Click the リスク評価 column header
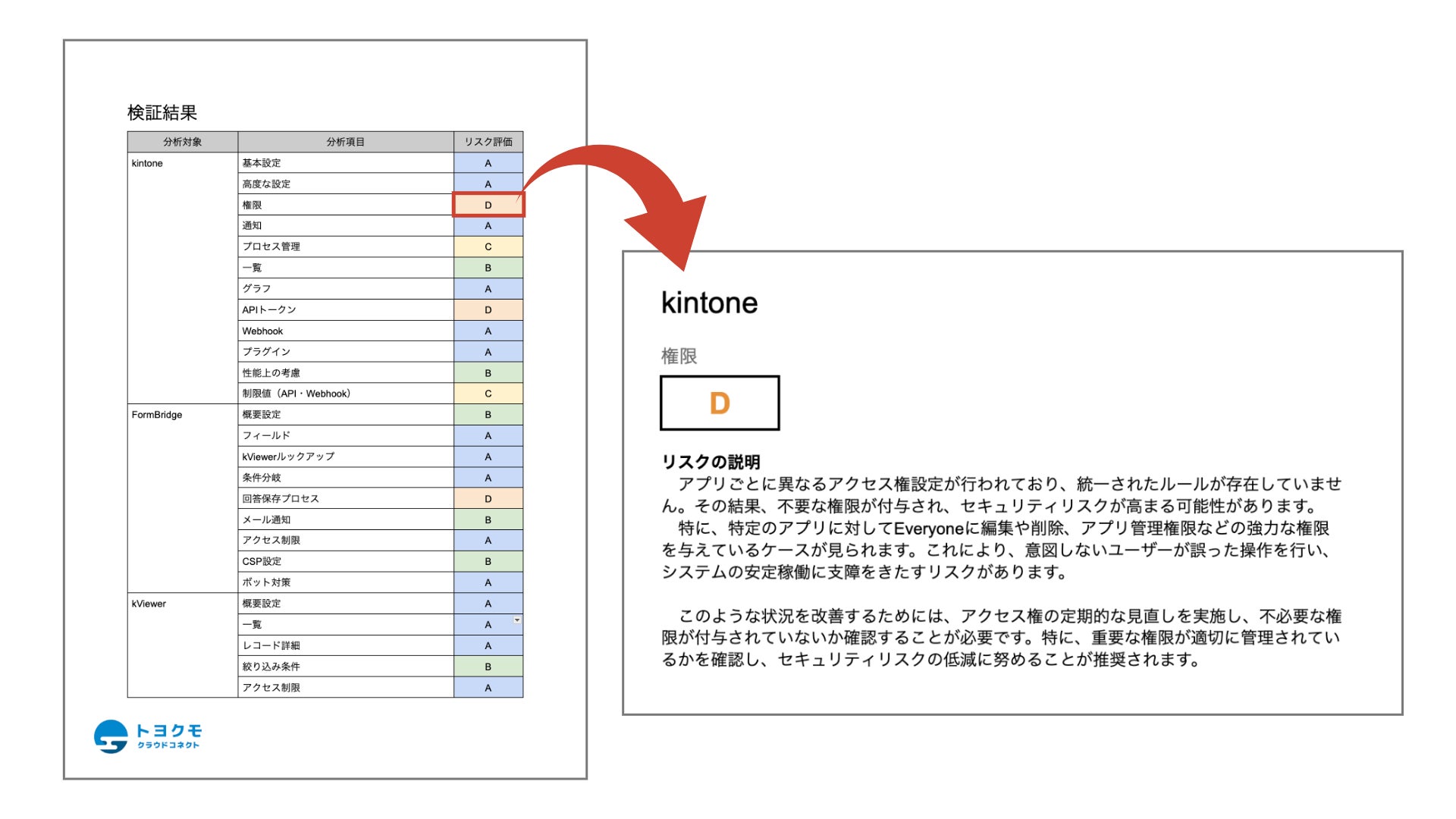Screen dimensions: 1456x819 [x=488, y=142]
